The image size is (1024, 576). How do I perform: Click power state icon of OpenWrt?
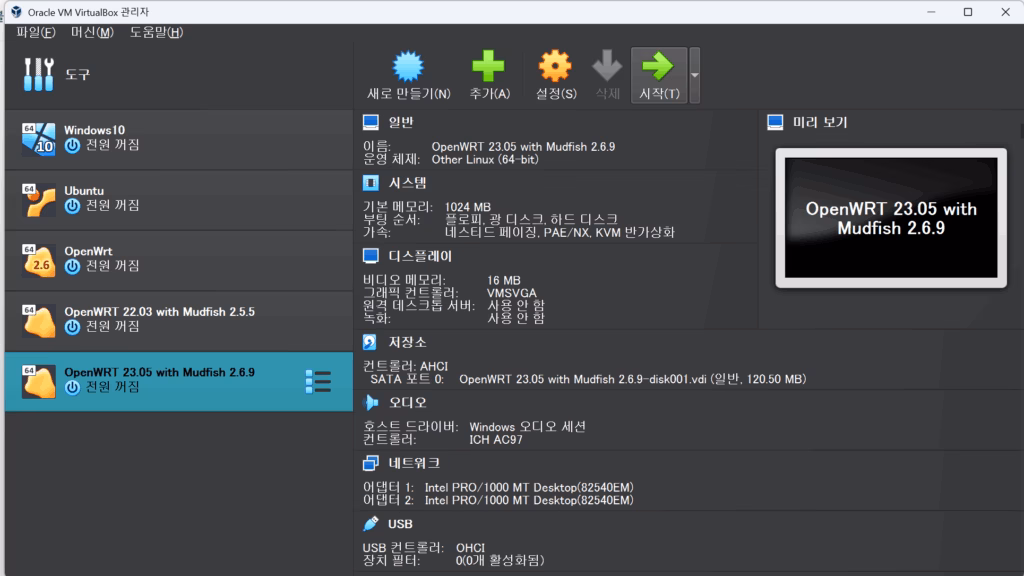coord(72,266)
